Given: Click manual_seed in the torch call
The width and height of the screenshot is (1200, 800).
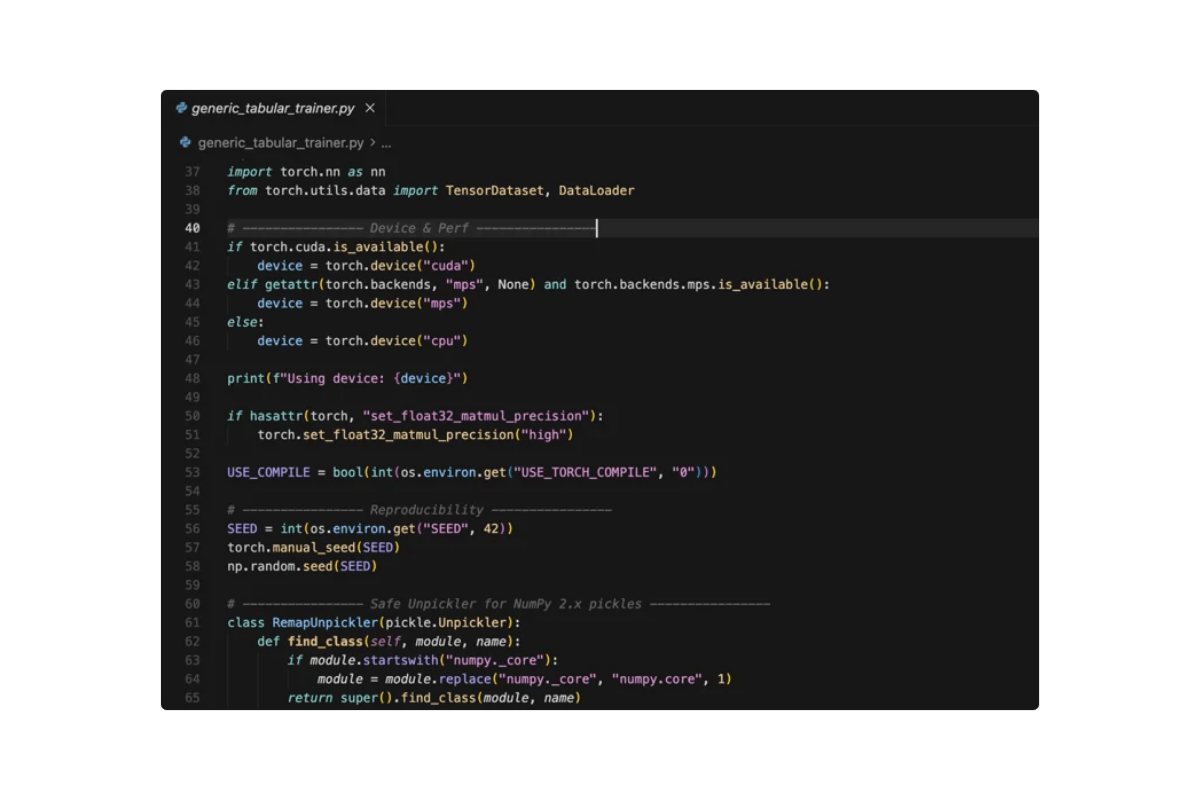Looking at the screenshot, I should [314, 547].
